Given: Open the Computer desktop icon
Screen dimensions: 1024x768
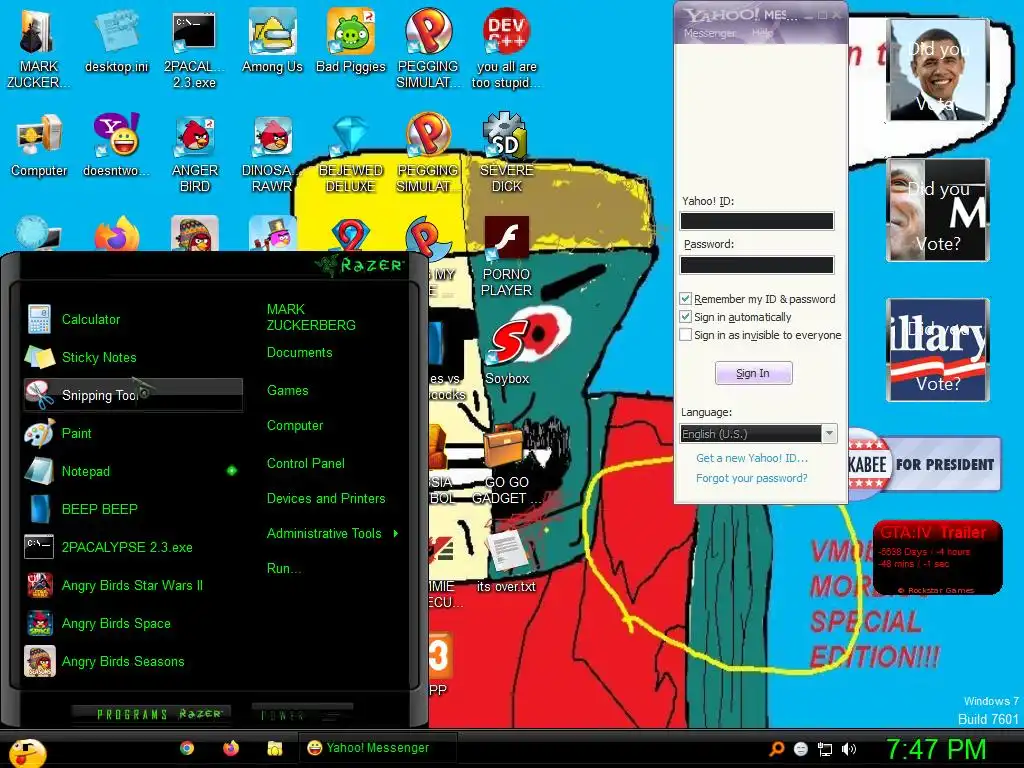Looking at the screenshot, I should (x=39, y=146).
